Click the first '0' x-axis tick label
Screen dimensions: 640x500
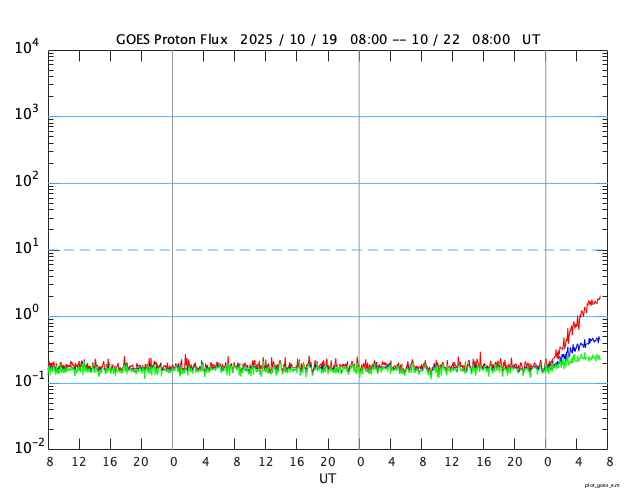click(x=173, y=462)
